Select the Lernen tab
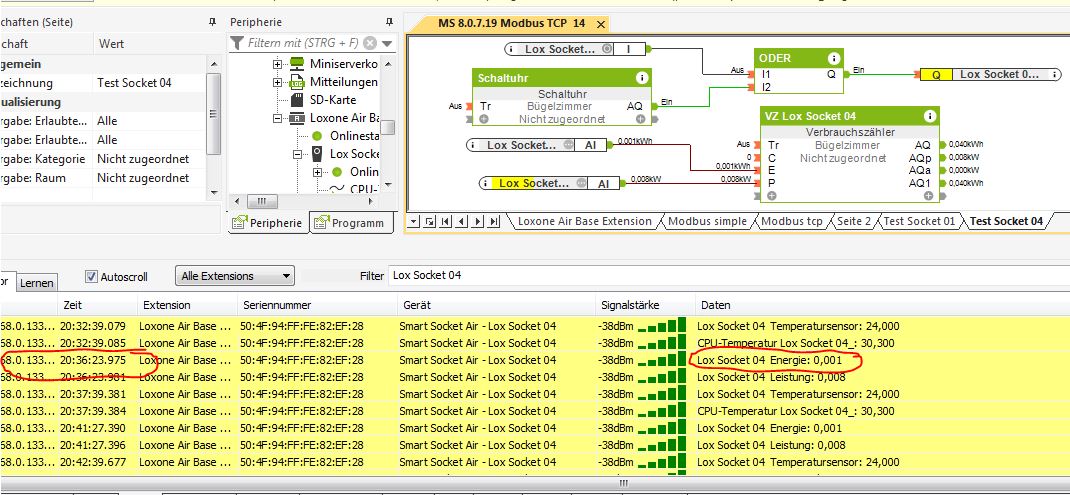The width and height of the screenshot is (1070, 495). coord(37,284)
